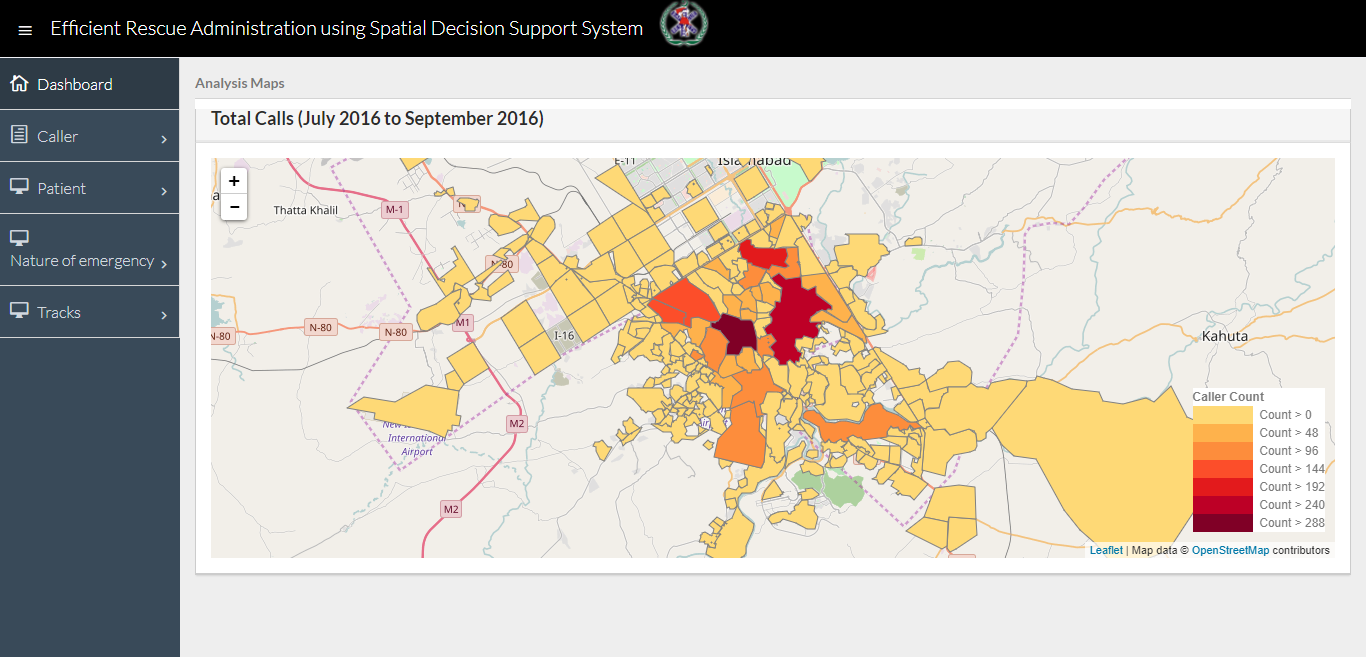Viewport: 1366px width, 657px height.
Task: Click the Thatta Khalil map label
Action: click(x=306, y=210)
